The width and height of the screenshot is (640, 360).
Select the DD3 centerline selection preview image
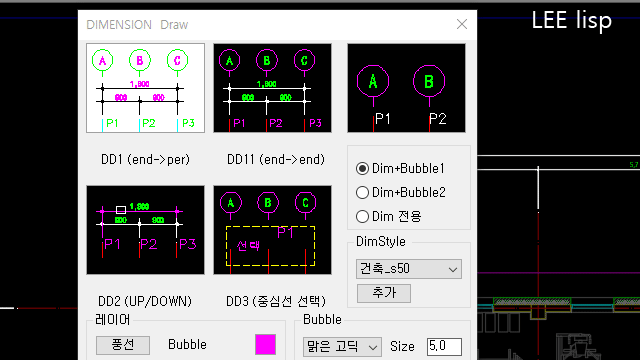coord(272,230)
